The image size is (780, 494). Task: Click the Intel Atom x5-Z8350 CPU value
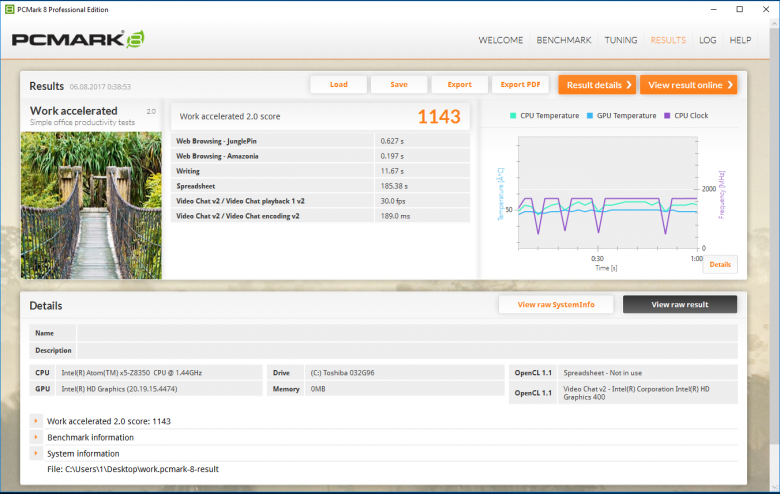click(131, 373)
